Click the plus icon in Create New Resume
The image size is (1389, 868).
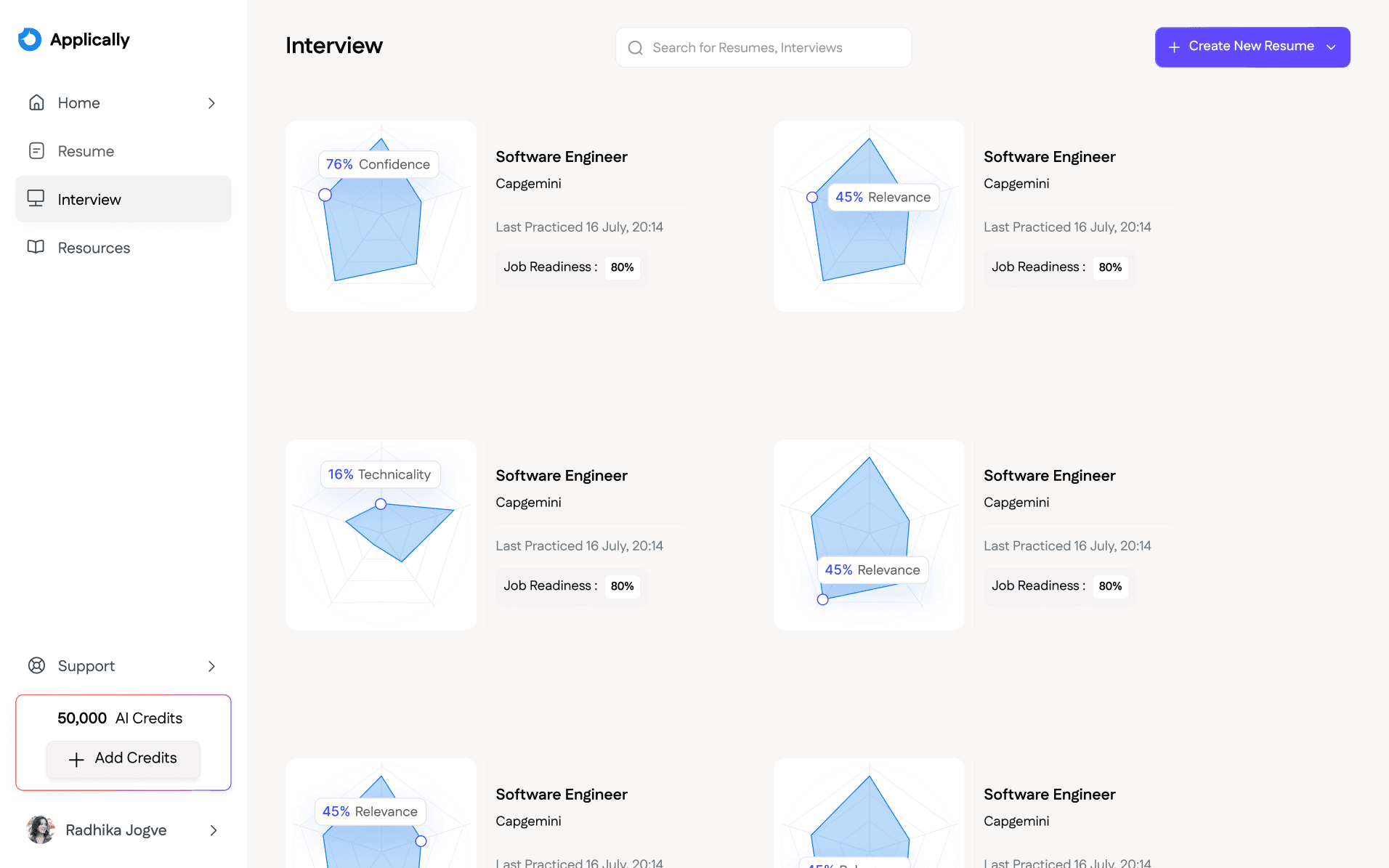[1174, 46]
